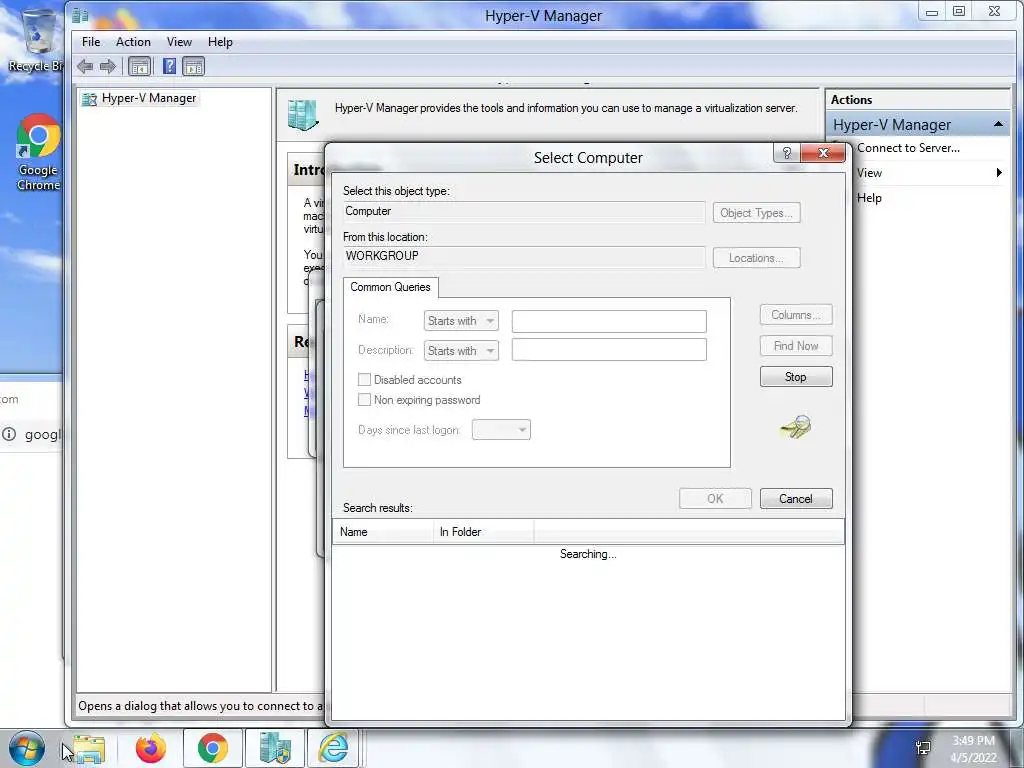Toggle the console tree pane toolbar icon
The height and width of the screenshot is (768, 1024).
[x=139, y=66]
